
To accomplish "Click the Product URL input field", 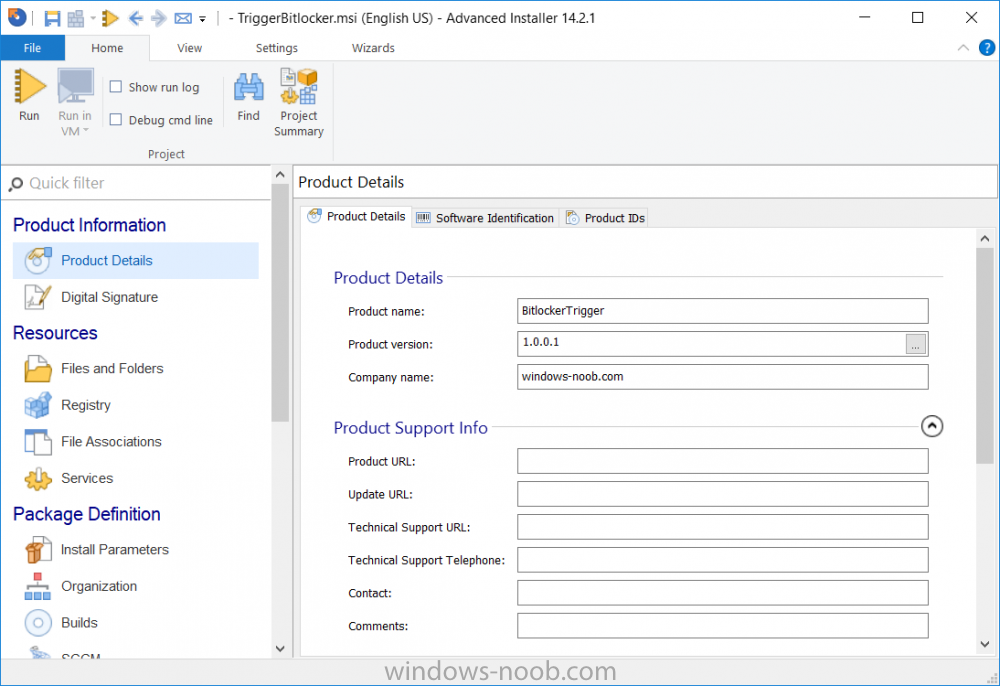I will pyautogui.click(x=722, y=461).
